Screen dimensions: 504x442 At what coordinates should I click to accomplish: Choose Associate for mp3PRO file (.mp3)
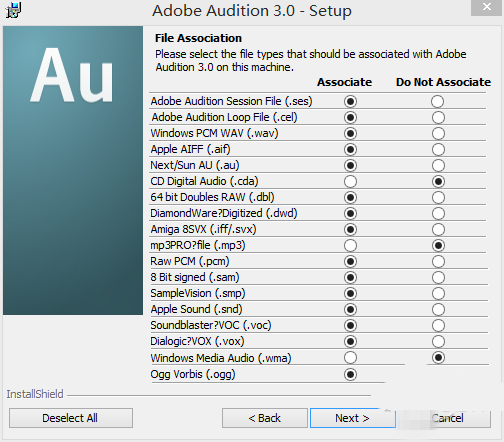[350, 245]
